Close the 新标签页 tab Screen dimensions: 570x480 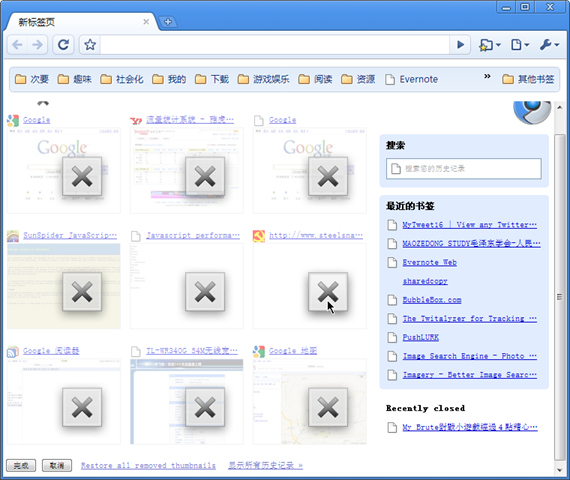pyautogui.click(x=146, y=22)
